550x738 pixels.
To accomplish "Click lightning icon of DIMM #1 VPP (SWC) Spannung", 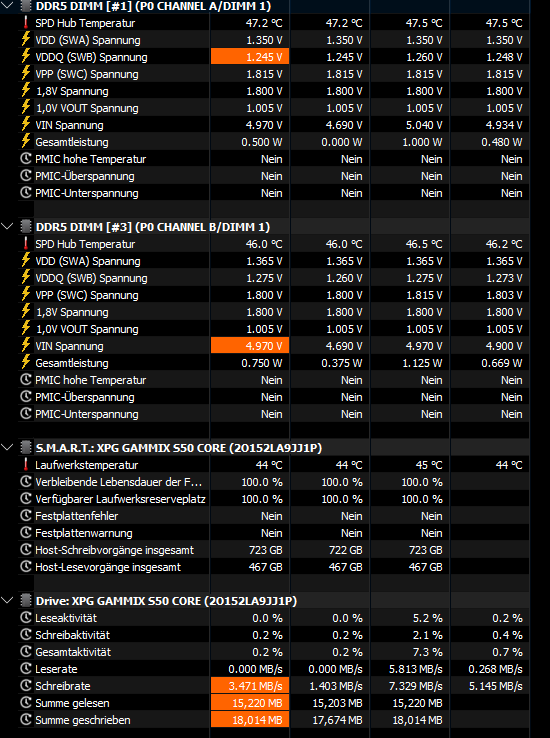I will coord(26,73).
